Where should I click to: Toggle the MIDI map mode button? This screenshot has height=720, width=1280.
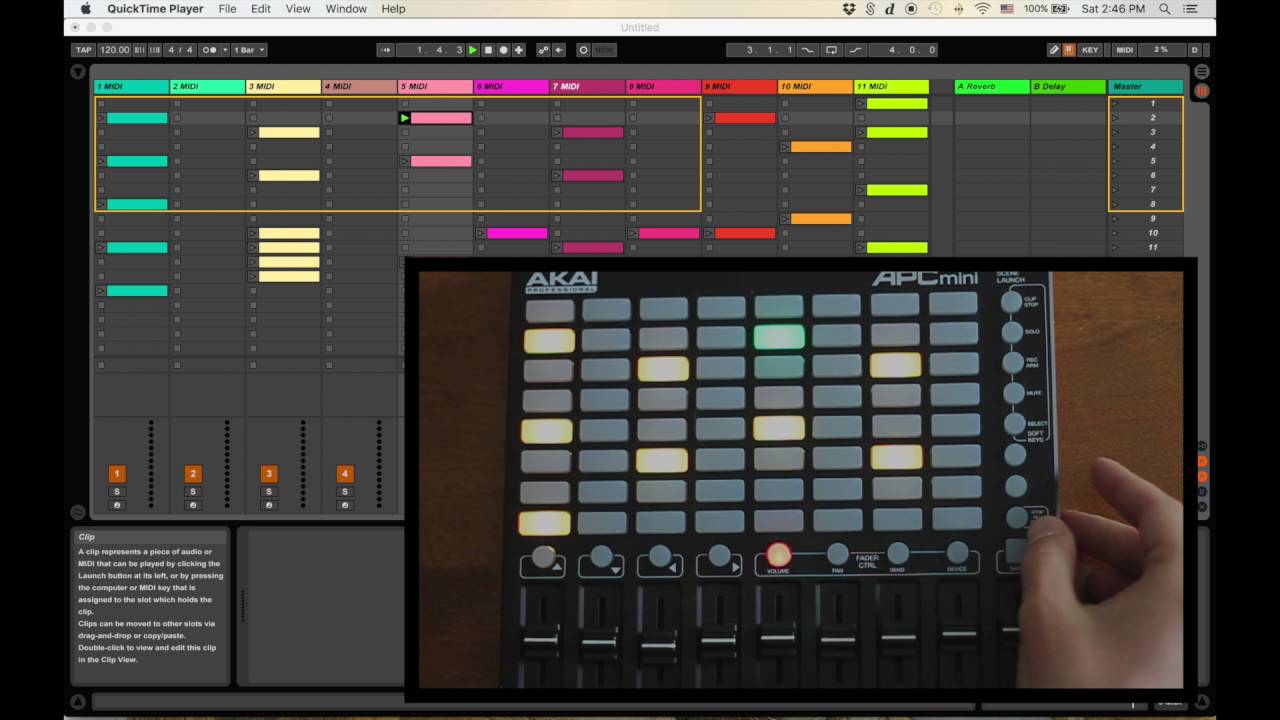click(x=1125, y=50)
